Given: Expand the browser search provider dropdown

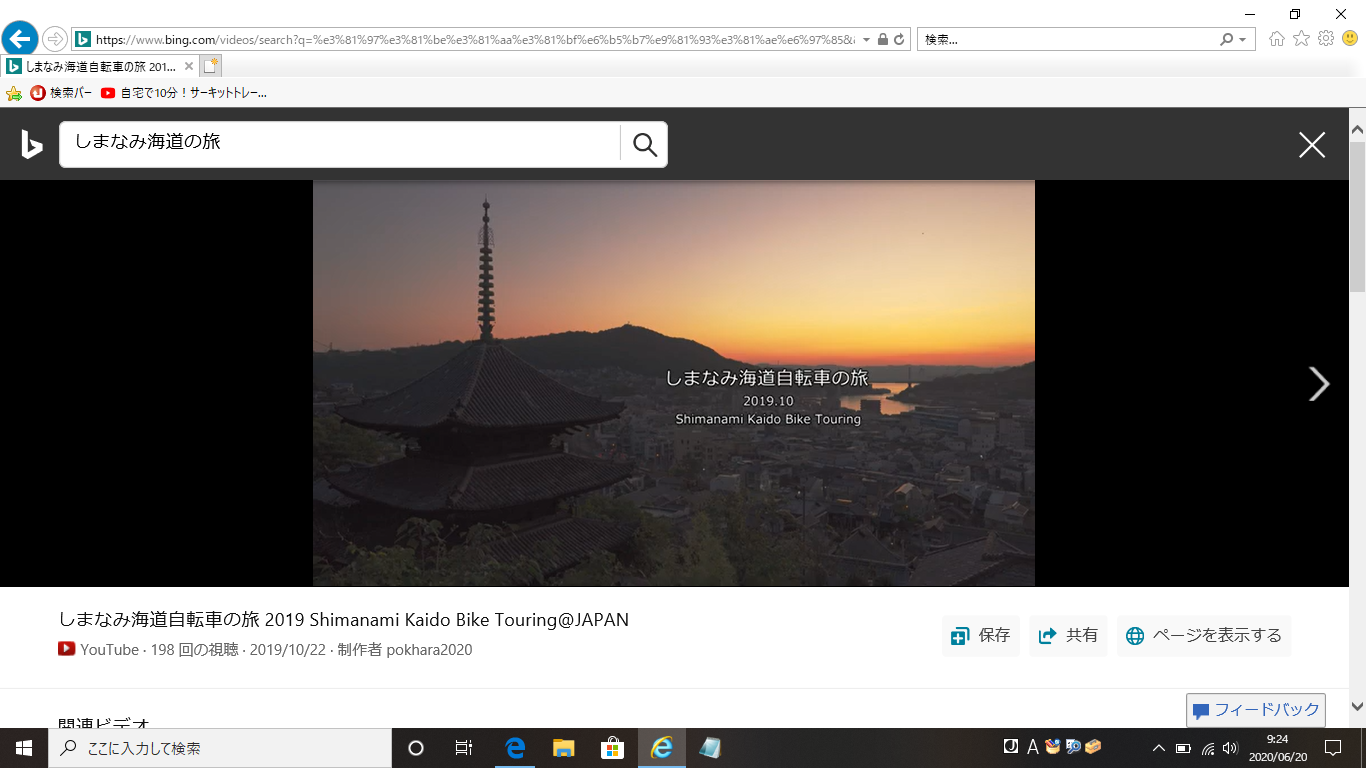Looking at the screenshot, I should (1243, 40).
